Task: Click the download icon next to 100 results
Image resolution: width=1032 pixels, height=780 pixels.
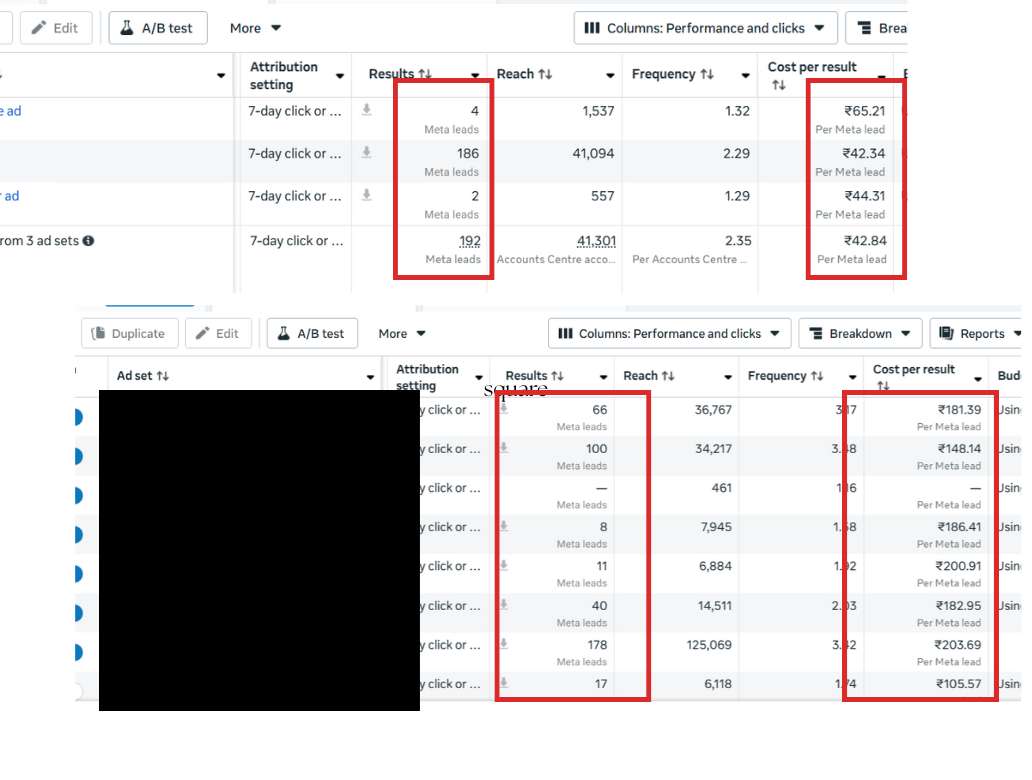Action: coord(504,448)
